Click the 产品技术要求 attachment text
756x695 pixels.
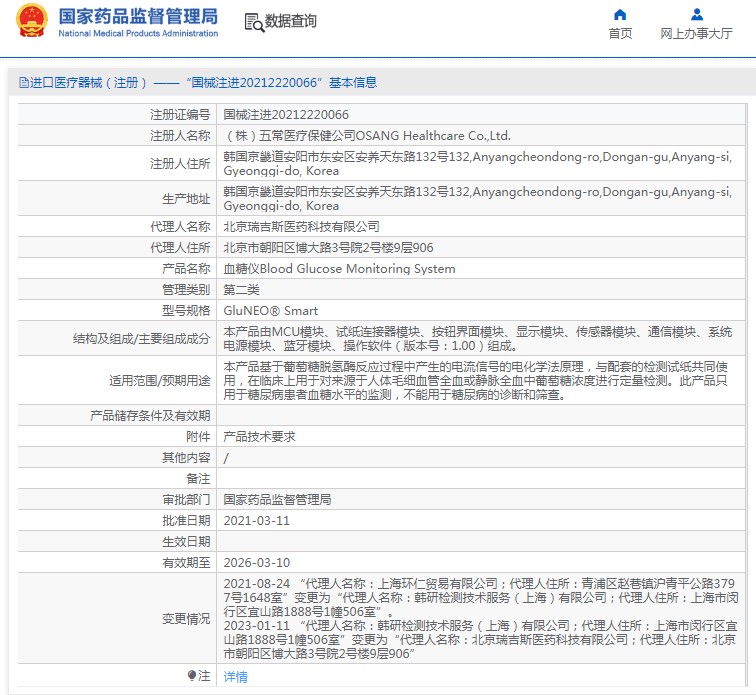[x=259, y=437]
